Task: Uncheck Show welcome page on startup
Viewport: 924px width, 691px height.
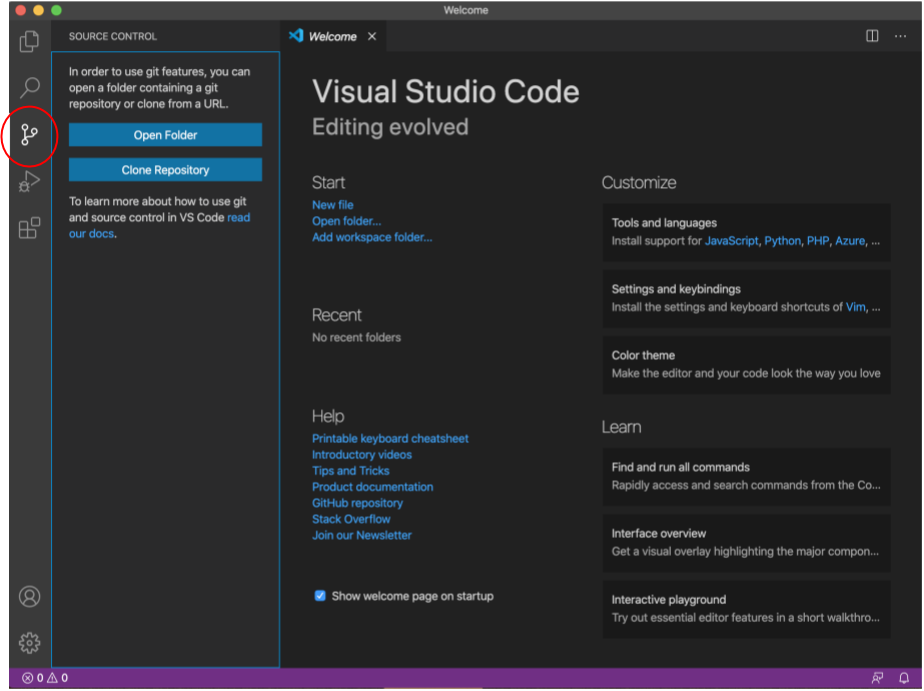Action: 320,596
